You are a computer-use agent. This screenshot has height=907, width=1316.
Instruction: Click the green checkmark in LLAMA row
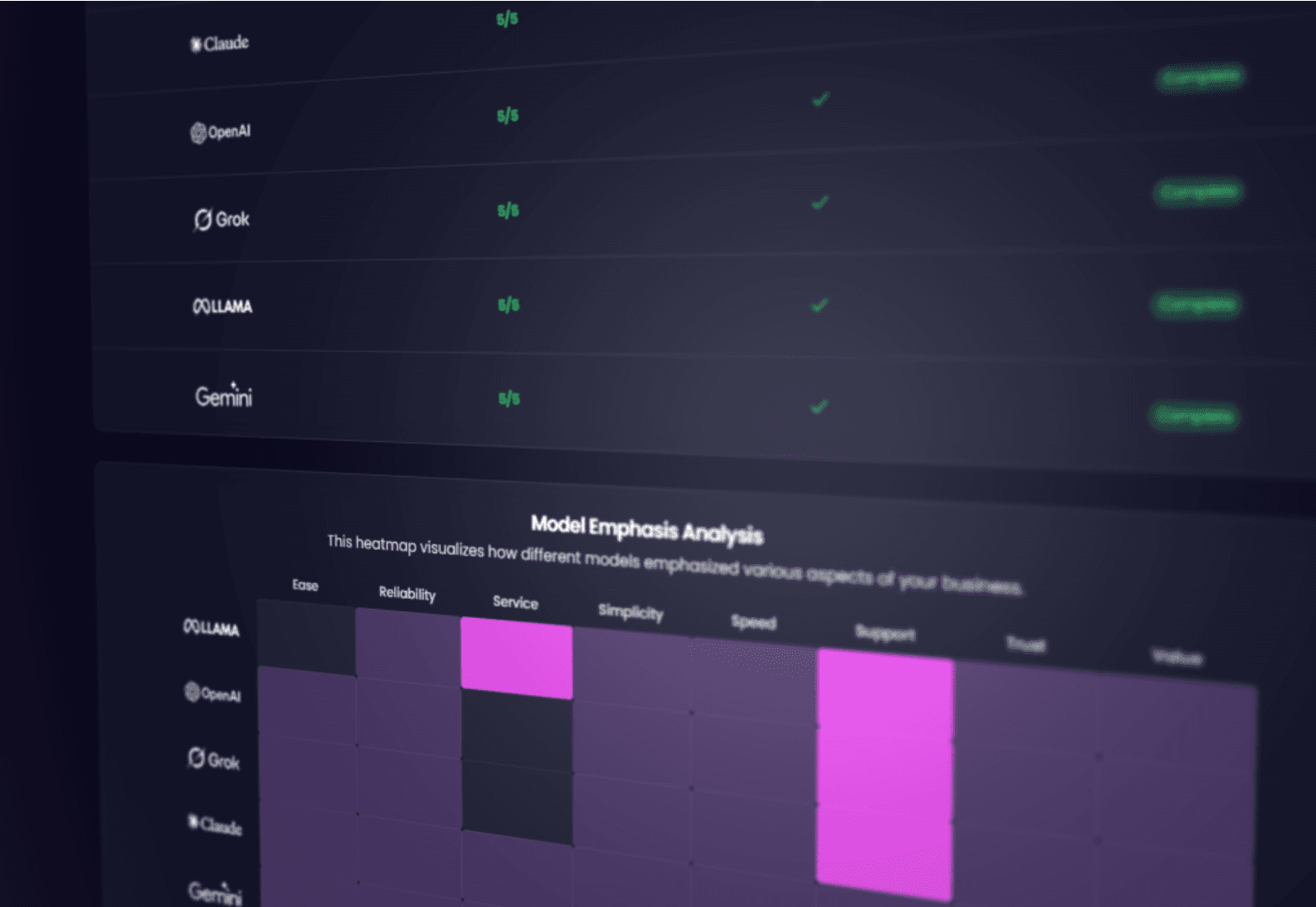(x=818, y=305)
